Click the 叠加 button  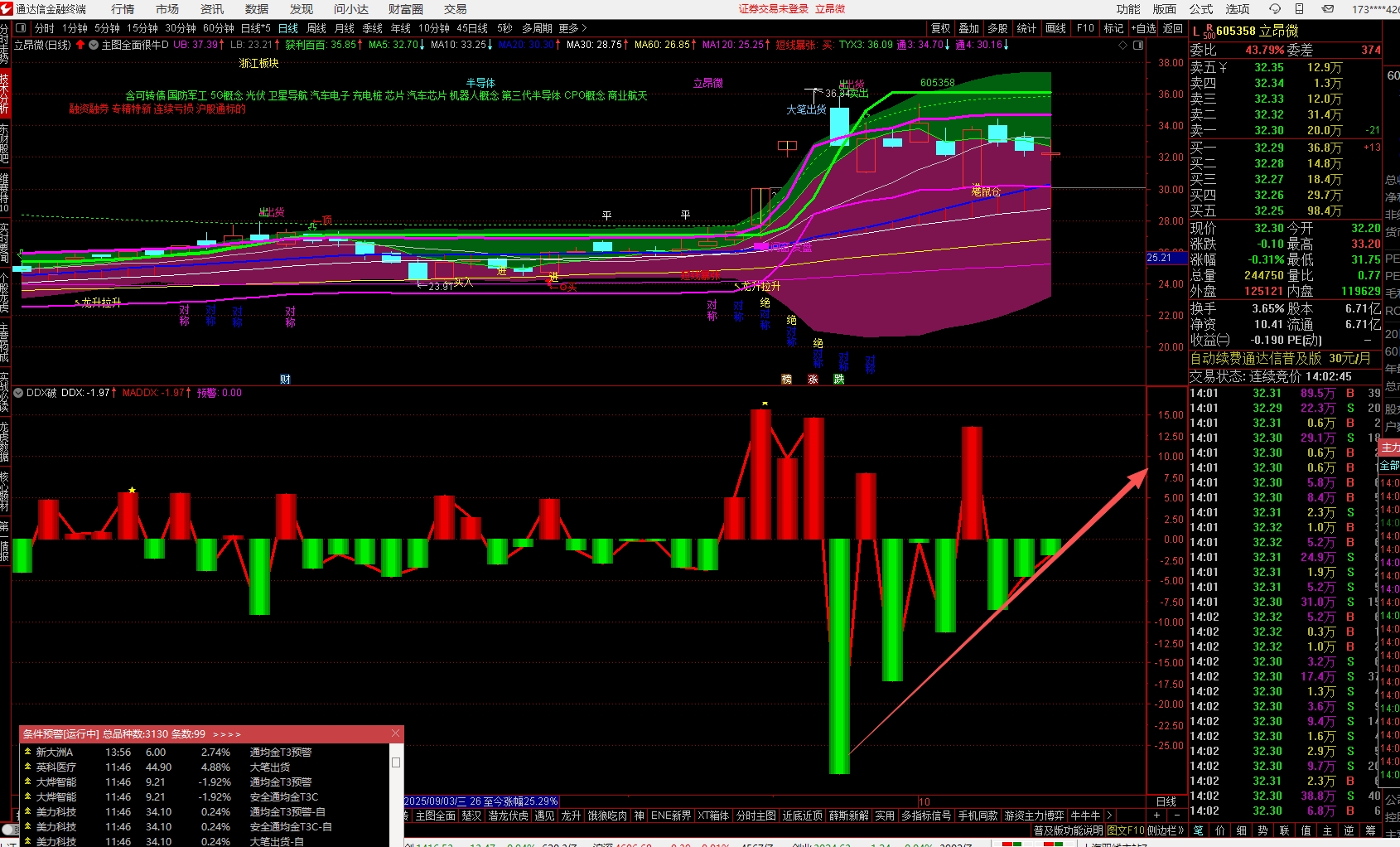969,28
